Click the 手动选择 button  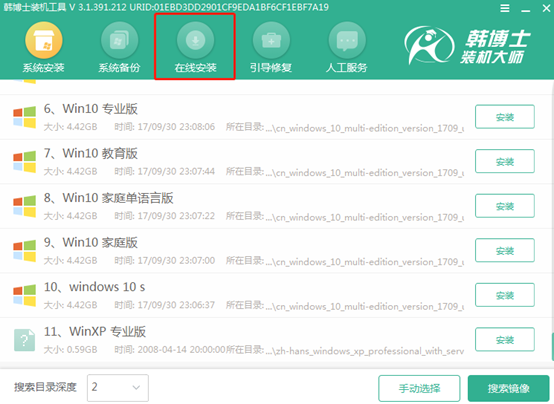419,388
